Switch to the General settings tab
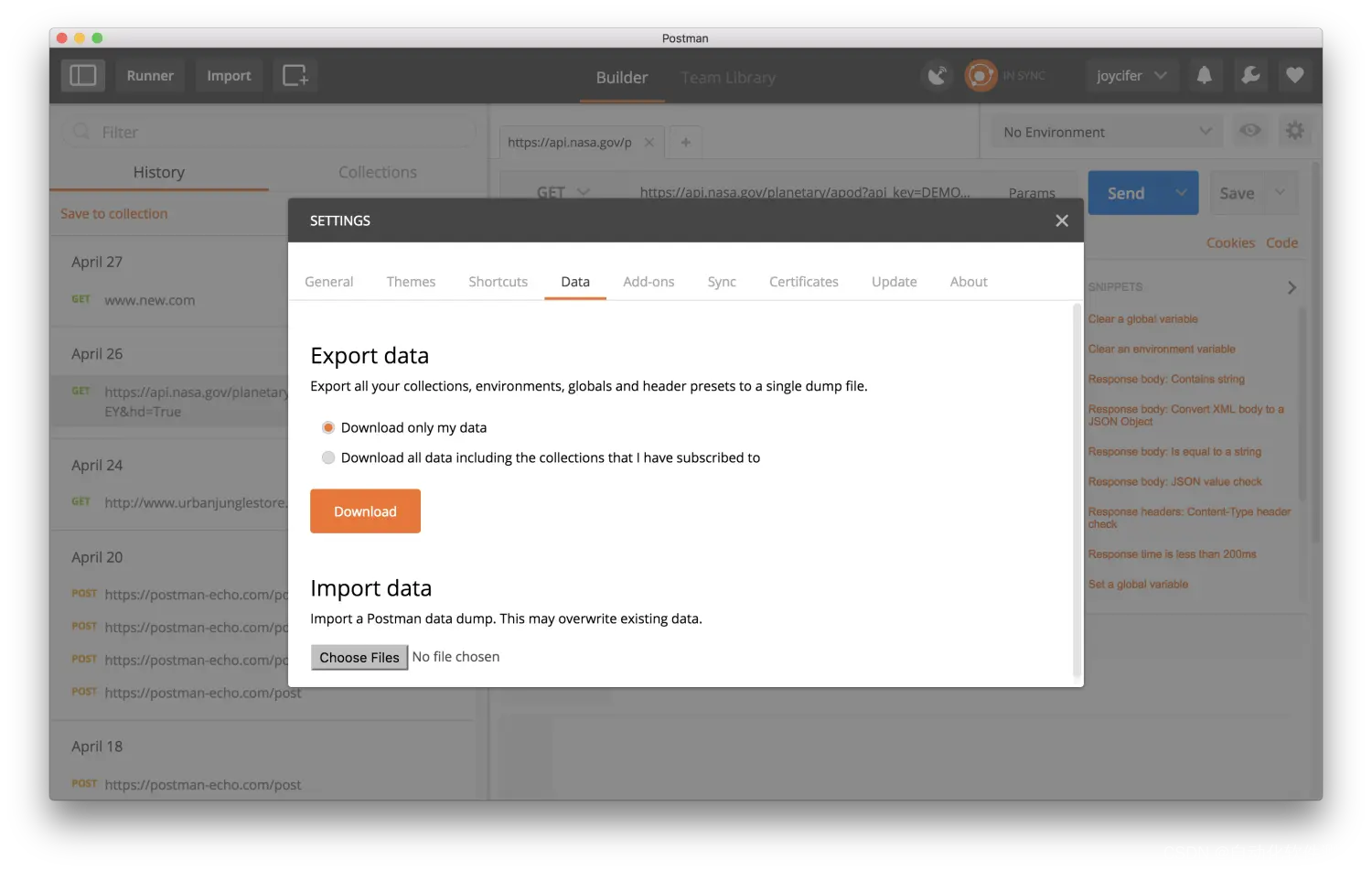This screenshot has height=871, width=1372. (x=329, y=282)
